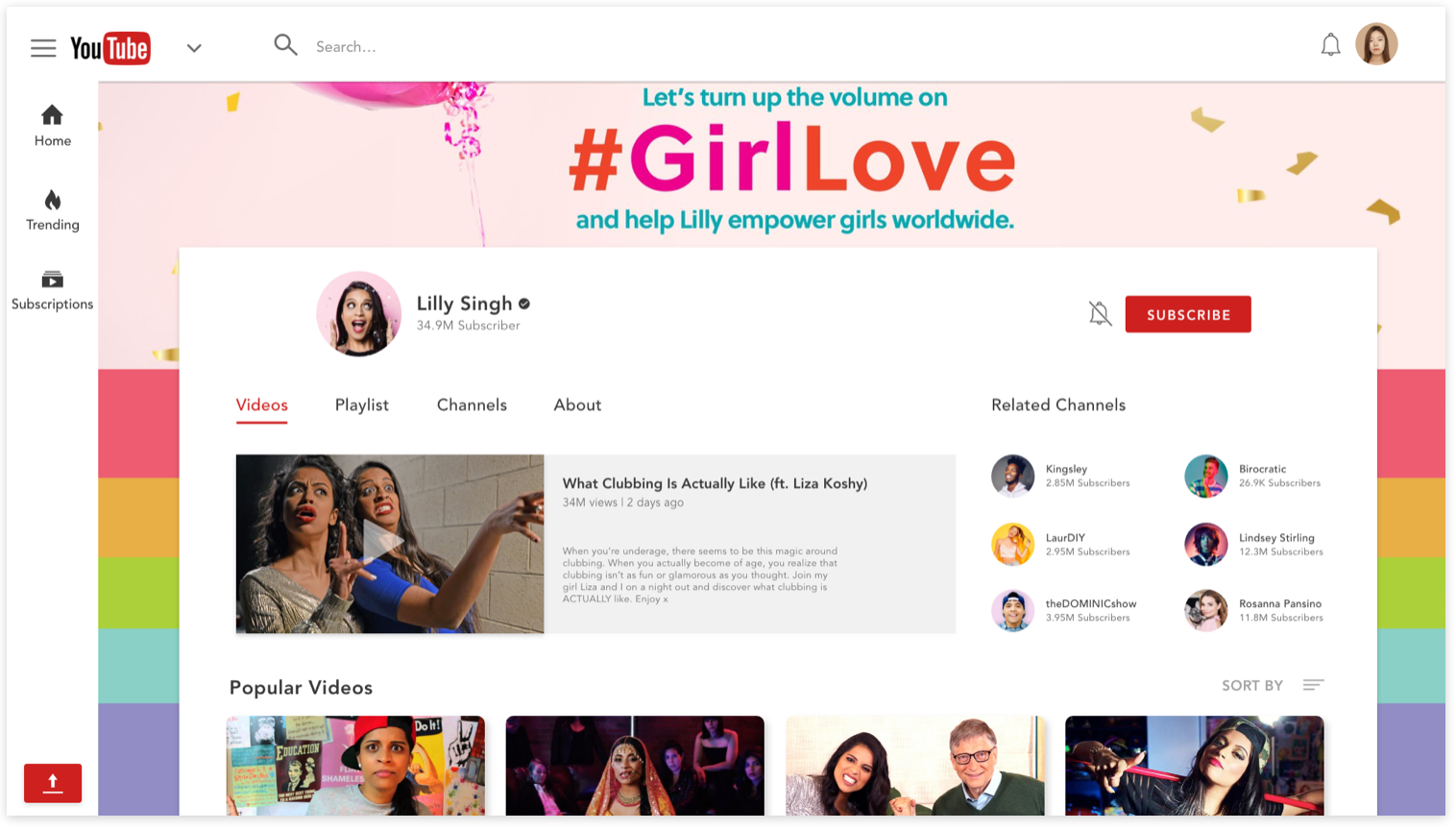1456x830 pixels.
Task: Open the About tab
Action: pos(577,405)
